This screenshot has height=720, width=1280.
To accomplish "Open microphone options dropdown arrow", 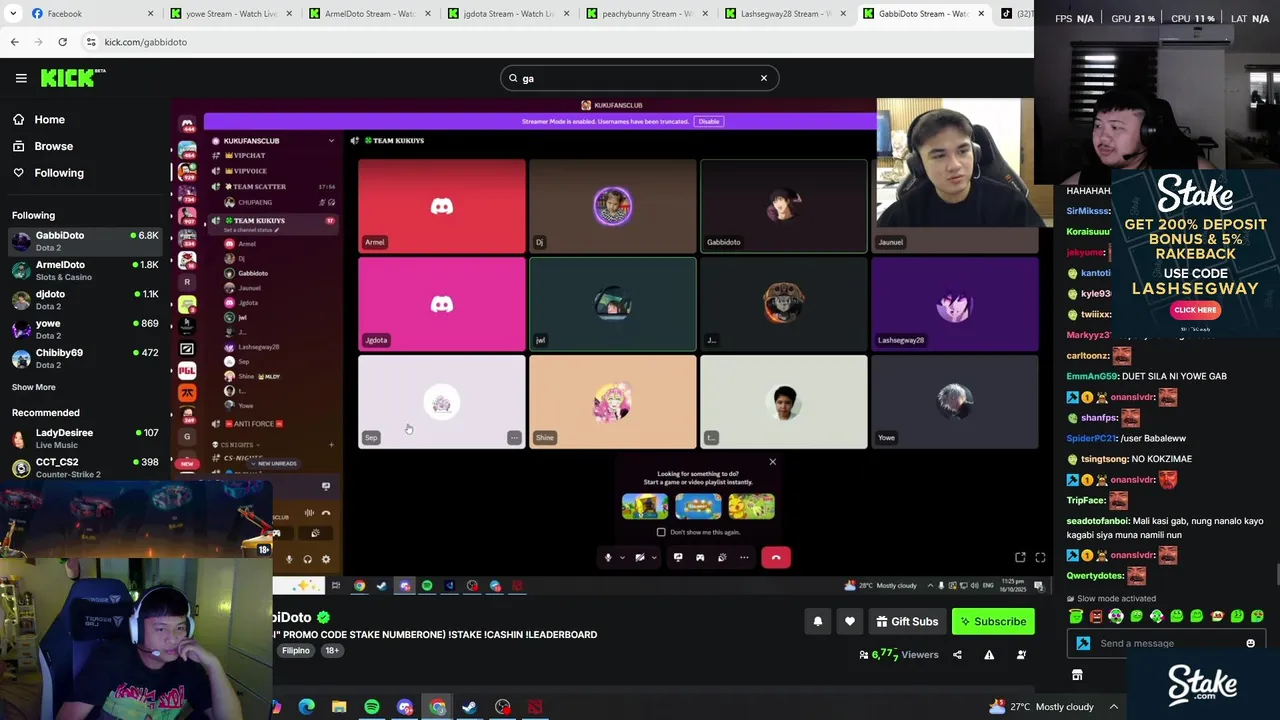I will coord(622,557).
